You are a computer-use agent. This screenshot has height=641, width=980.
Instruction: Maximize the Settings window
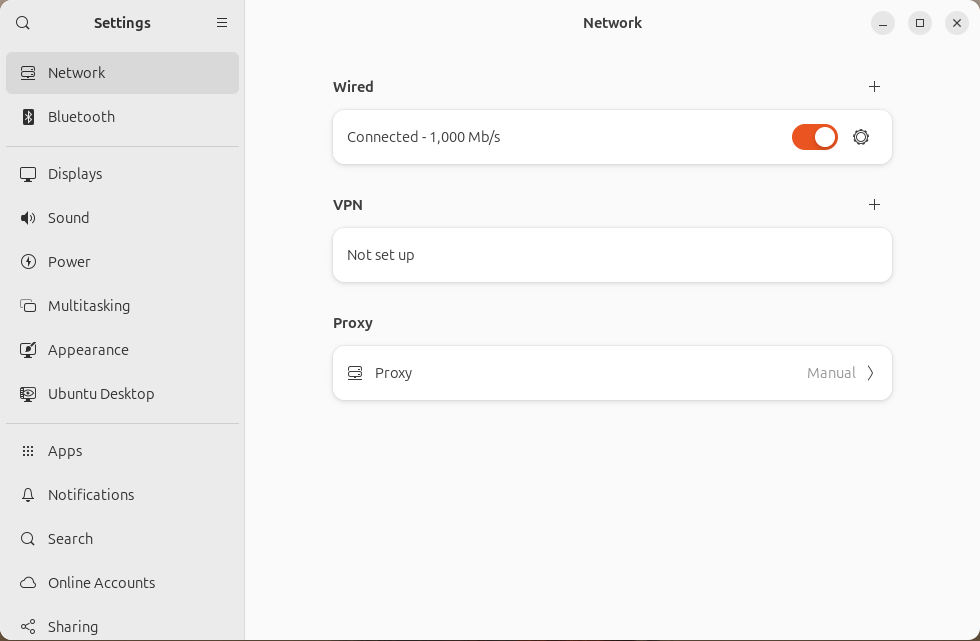click(x=920, y=23)
